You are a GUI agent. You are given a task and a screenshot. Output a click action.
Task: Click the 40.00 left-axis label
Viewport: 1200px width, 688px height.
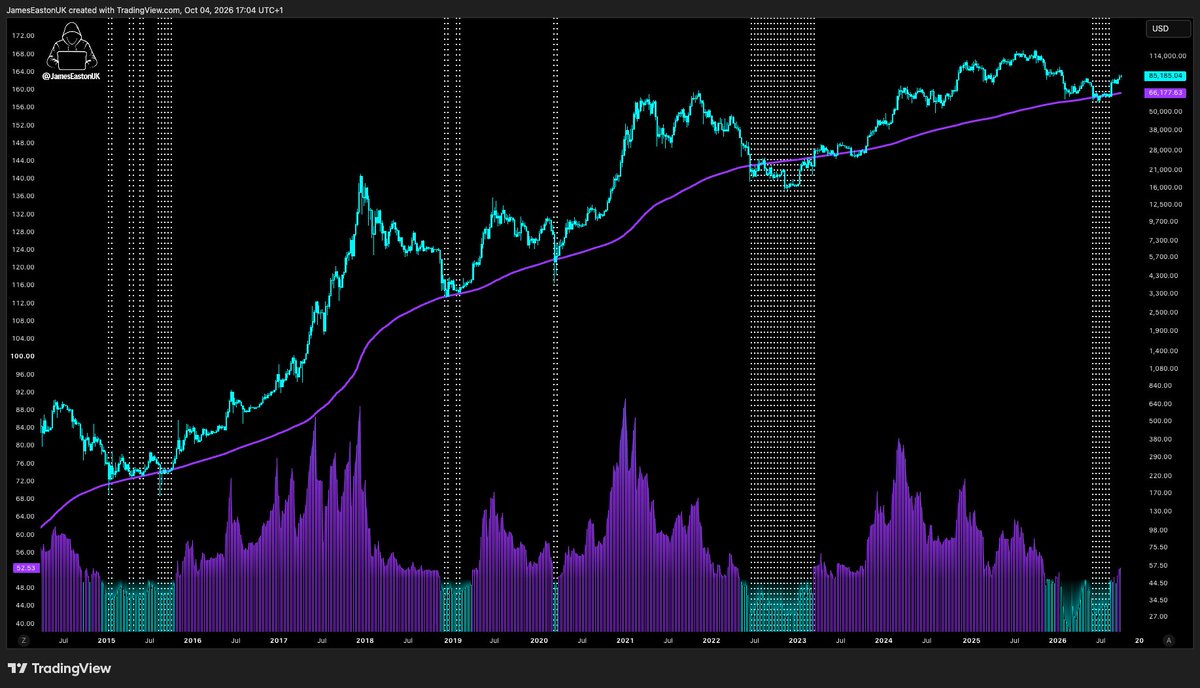[x=24, y=622]
